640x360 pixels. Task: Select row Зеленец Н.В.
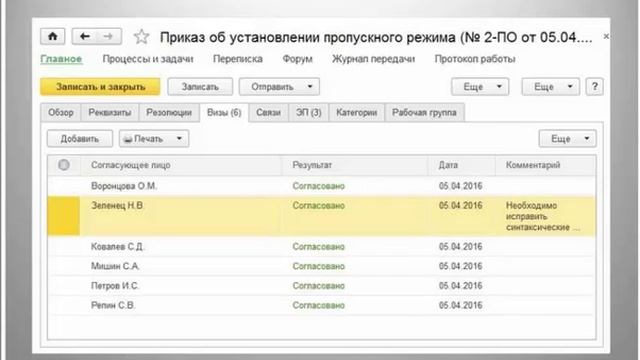(x=322, y=216)
